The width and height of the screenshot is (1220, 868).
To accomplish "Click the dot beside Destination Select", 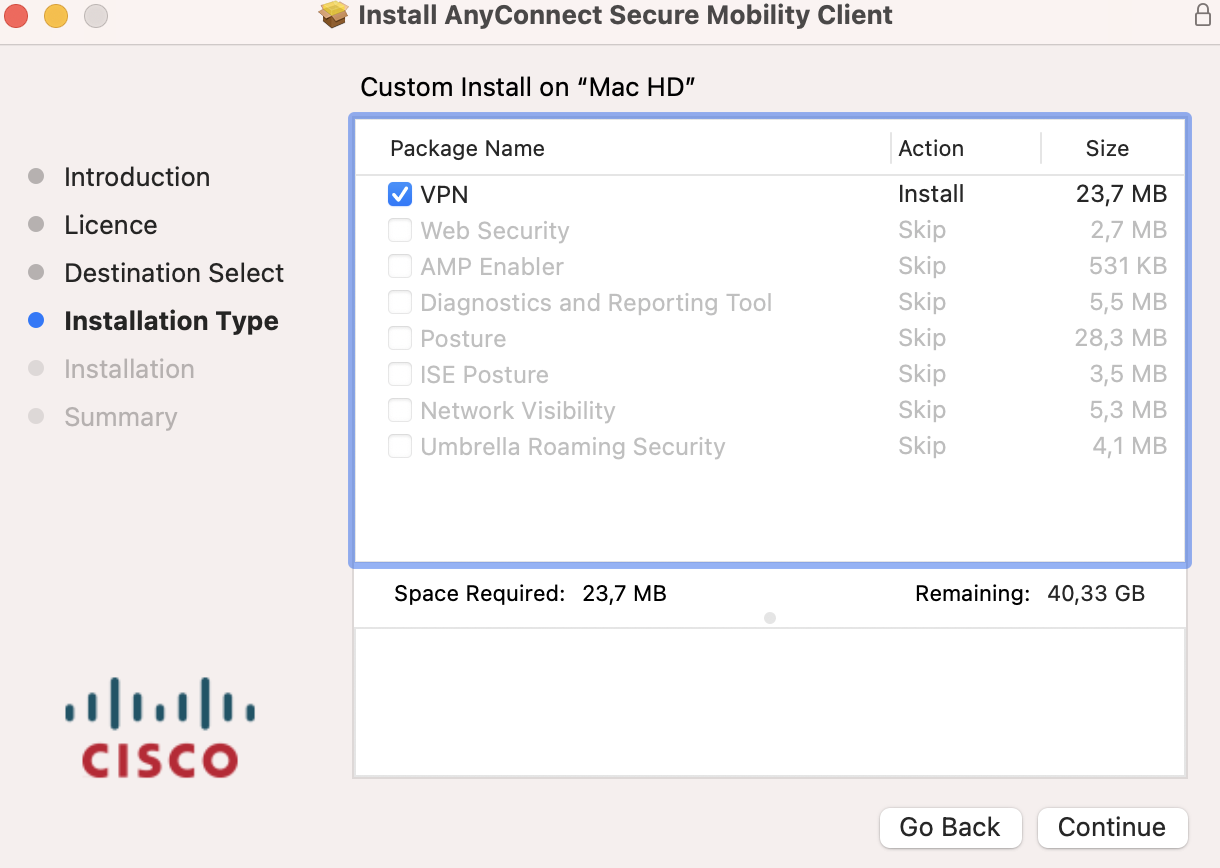I will click(x=37, y=273).
